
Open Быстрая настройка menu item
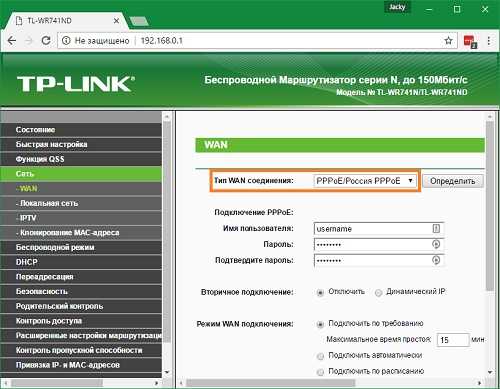(81, 144)
